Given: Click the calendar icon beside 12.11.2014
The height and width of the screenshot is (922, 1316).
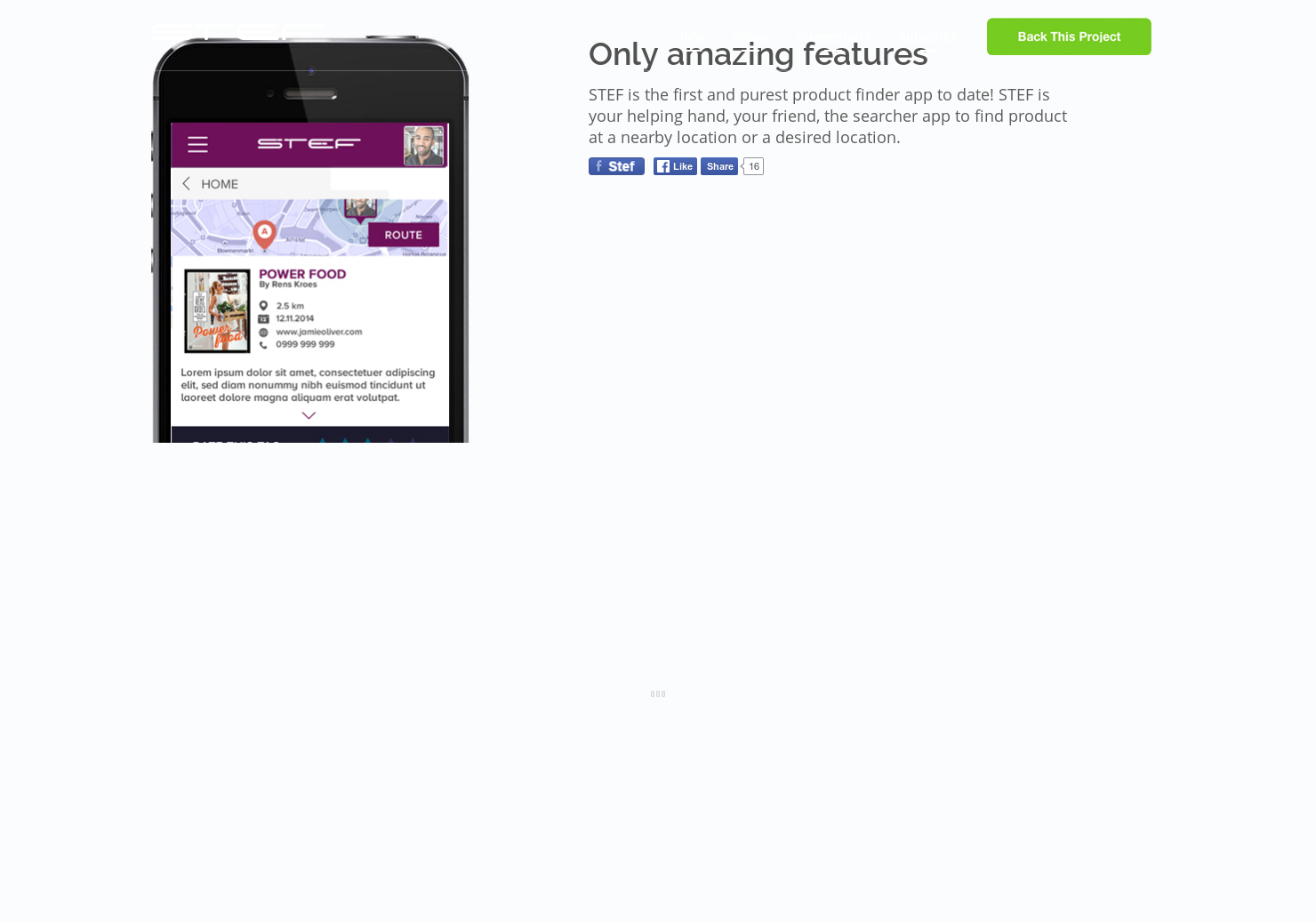Looking at the screenshot, I should pyautogui.click(x=263, y=318).
